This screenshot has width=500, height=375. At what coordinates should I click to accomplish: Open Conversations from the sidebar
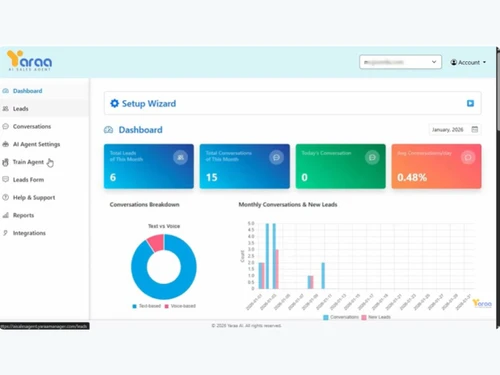coord(44,126)
